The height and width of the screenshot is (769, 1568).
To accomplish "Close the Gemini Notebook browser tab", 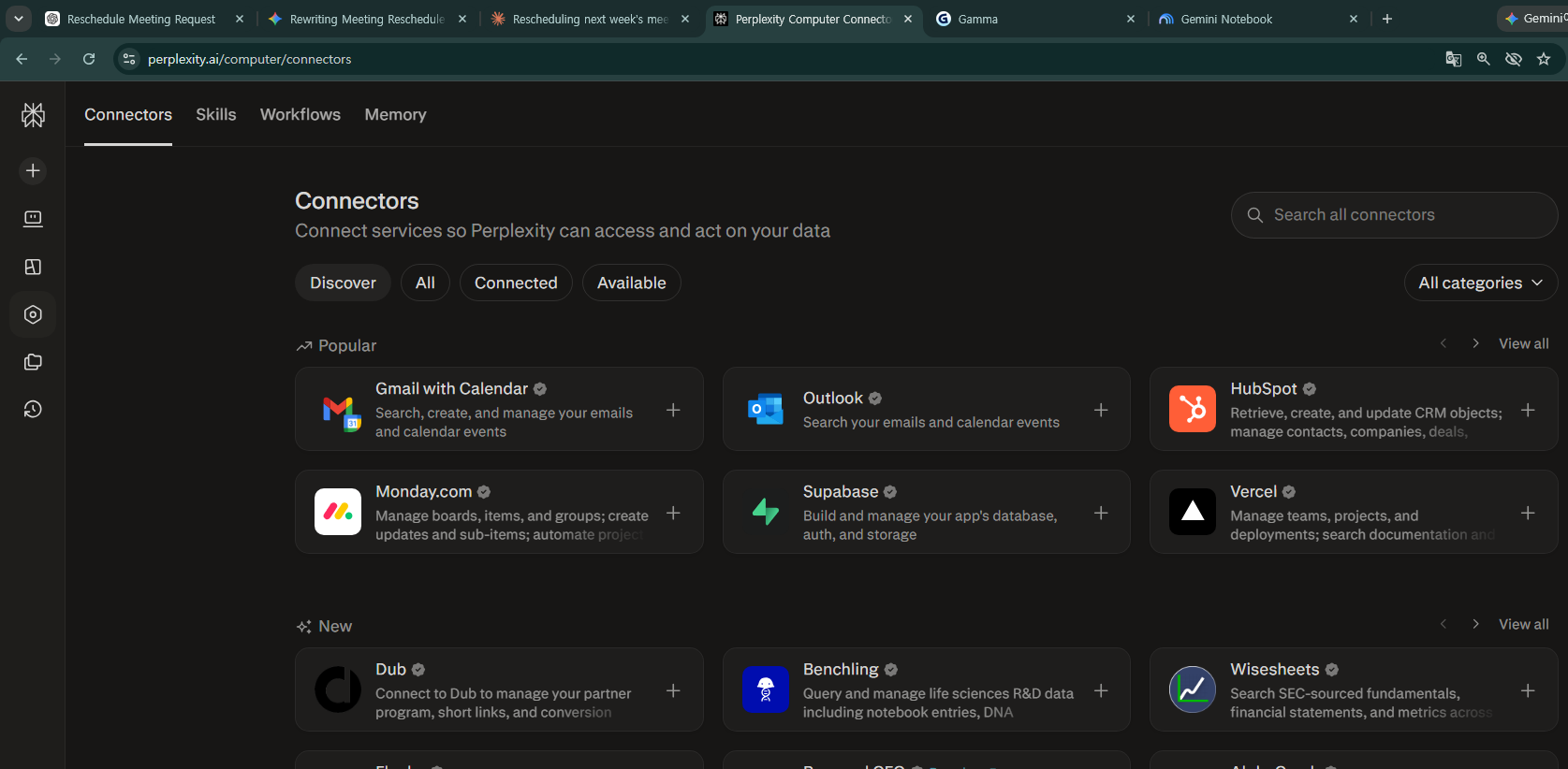I will 1354,19.
